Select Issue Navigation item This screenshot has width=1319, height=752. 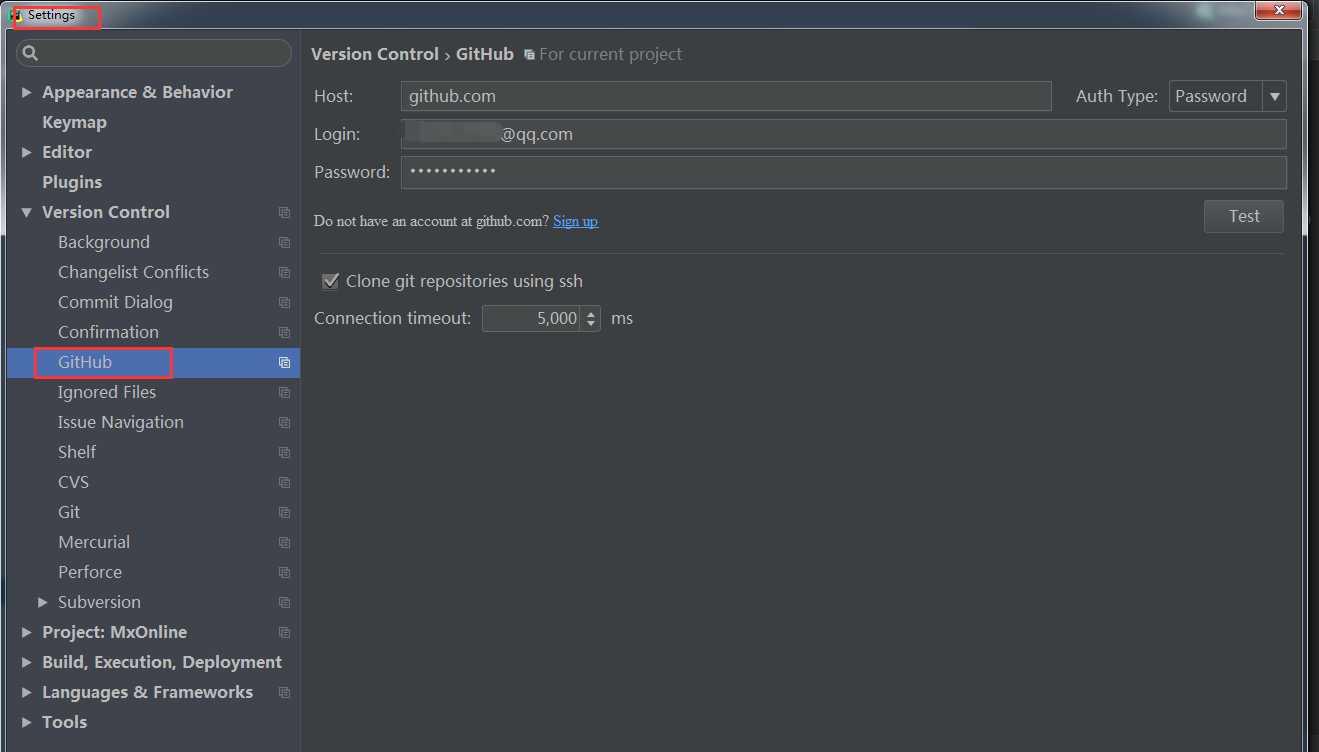coord(121,422)
